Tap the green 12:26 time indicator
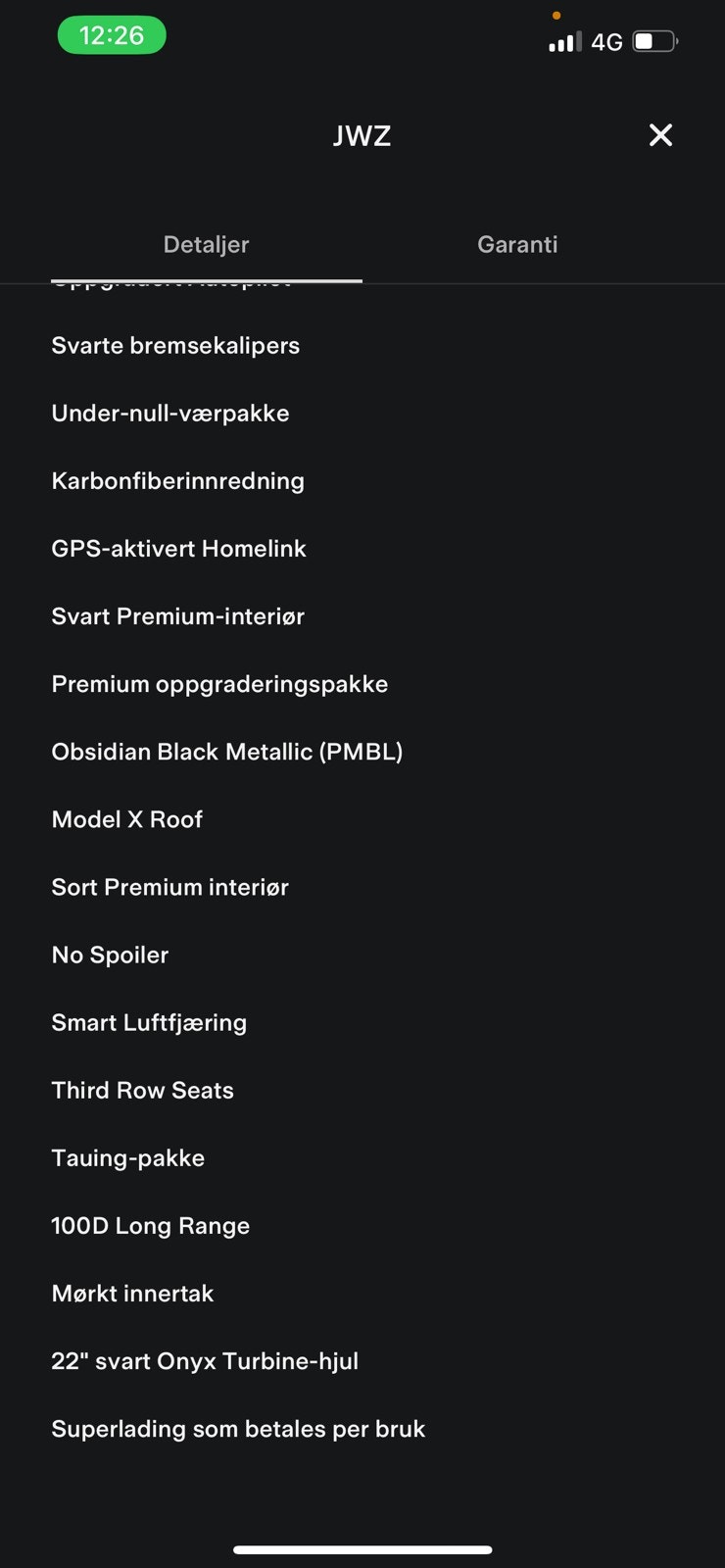Viewport: 725px width, 1568px height. (112, 35)
